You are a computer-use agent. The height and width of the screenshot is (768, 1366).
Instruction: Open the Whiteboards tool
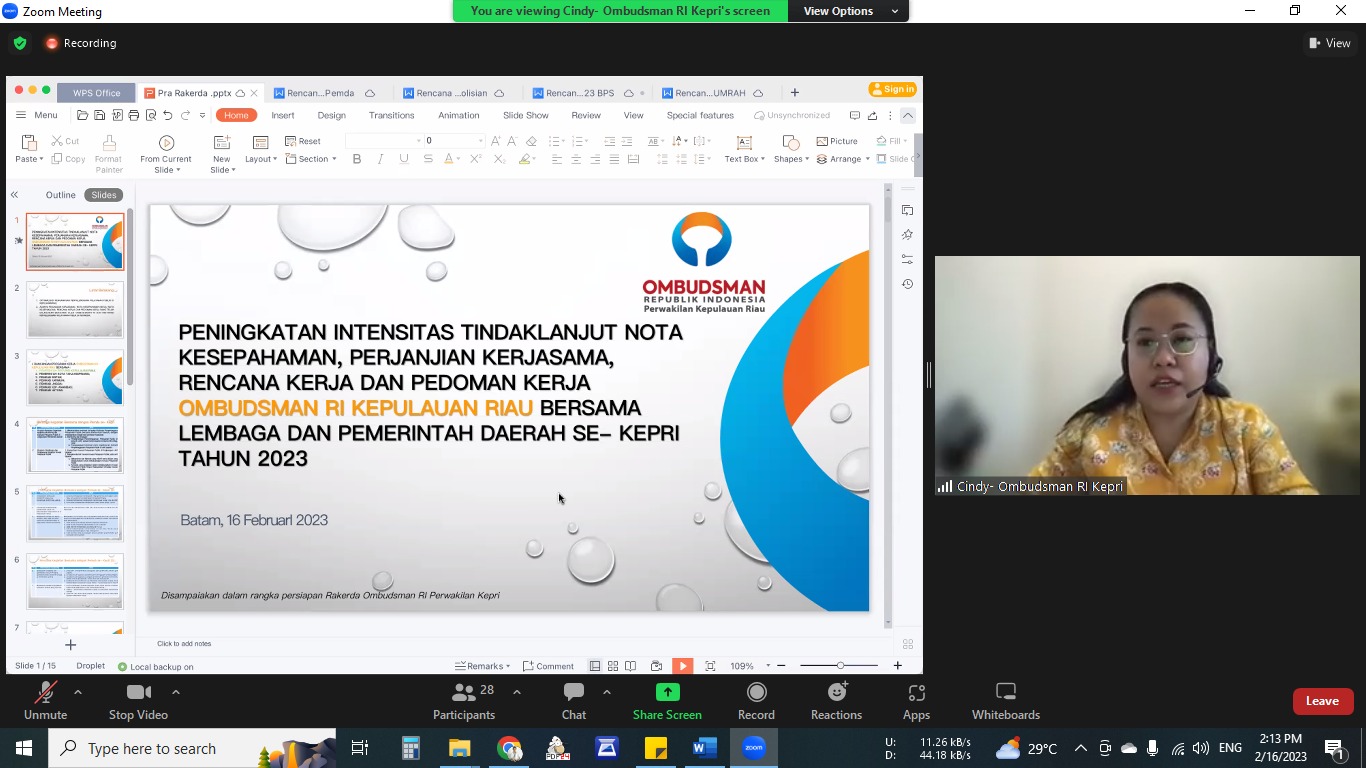coord(1005,701)
